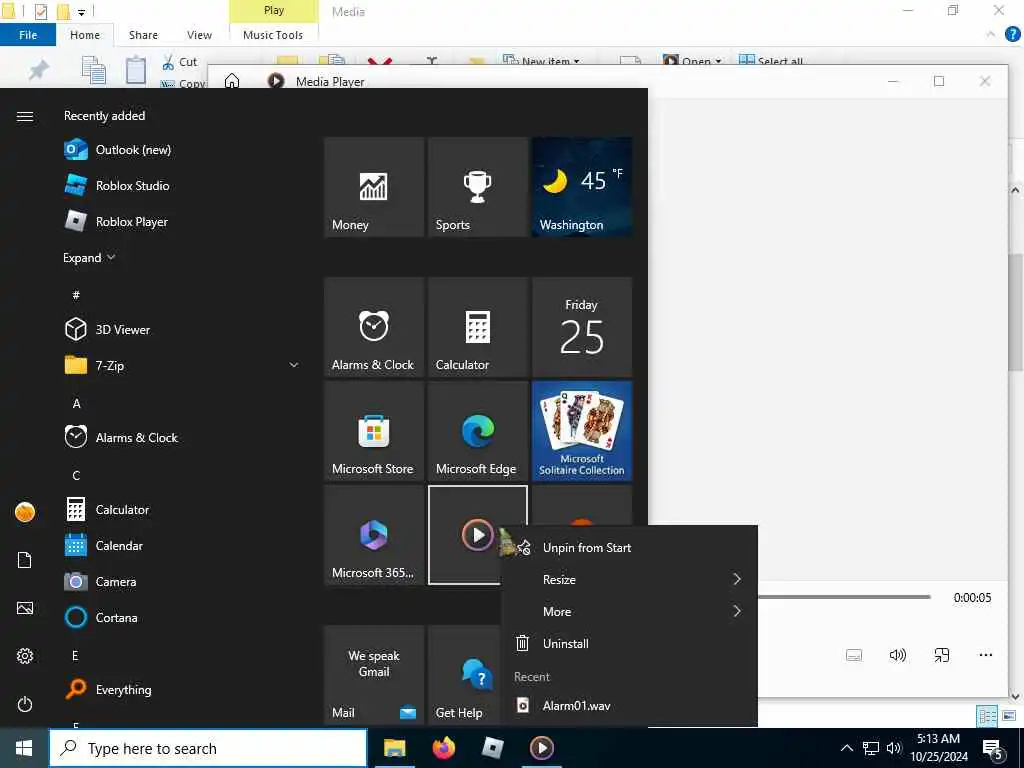Expand the 7-Zip folder
The image size is (1024, 768).
(x=294, y=365)
